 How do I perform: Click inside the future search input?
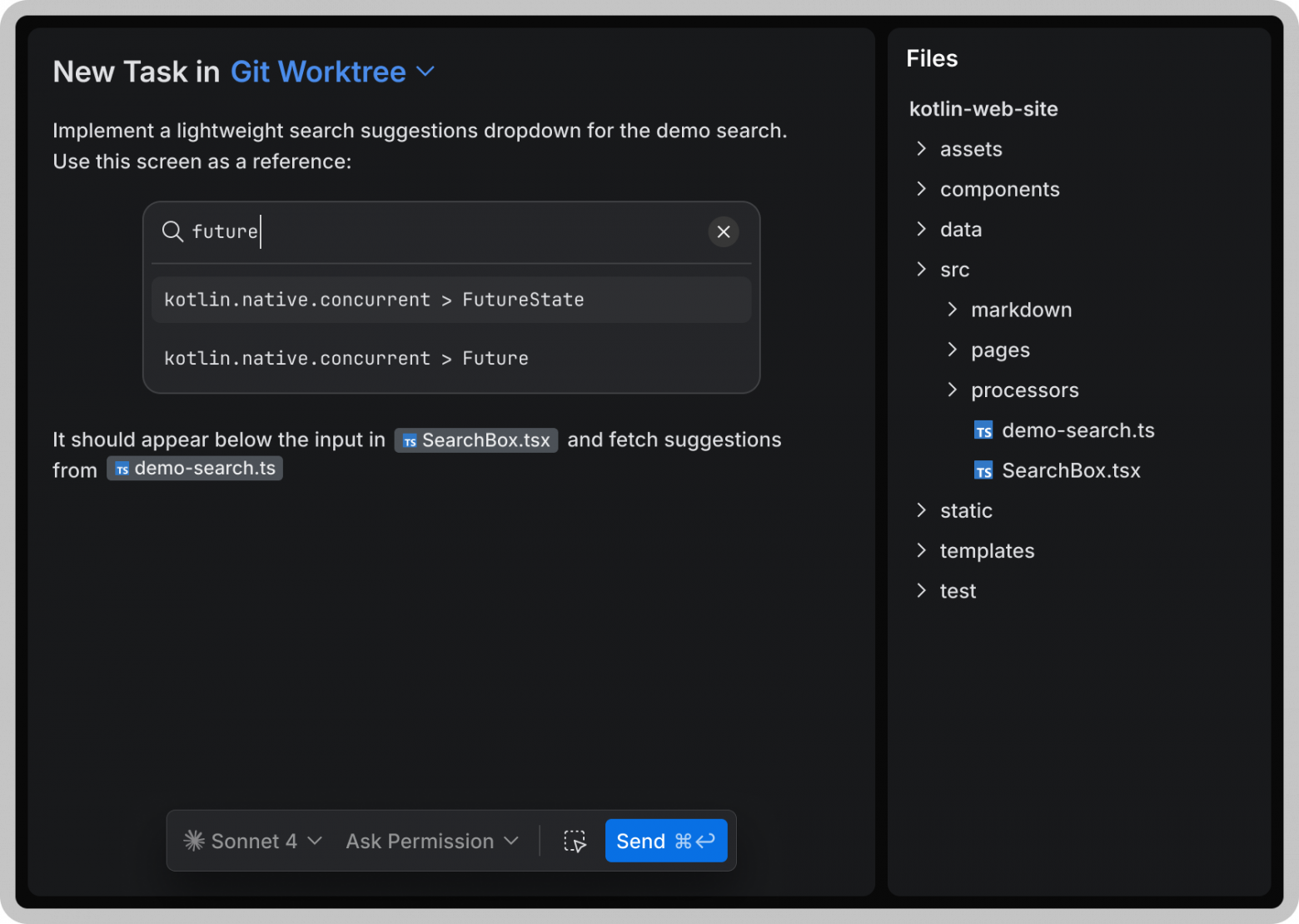pyautogui.click(x=333, y=231)
